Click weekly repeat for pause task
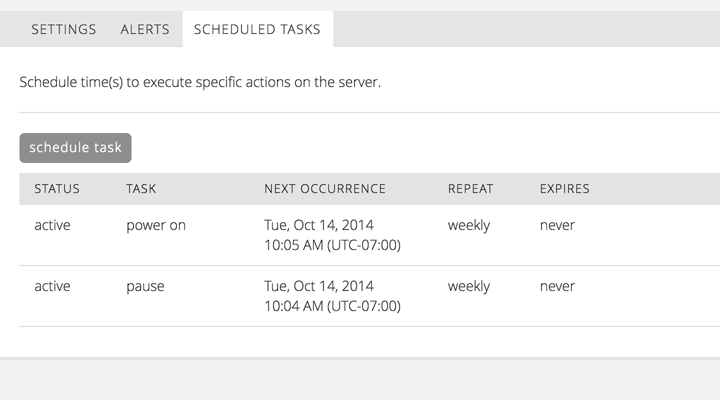This screenshot has width=720, height=400. [x=469, y=287]
